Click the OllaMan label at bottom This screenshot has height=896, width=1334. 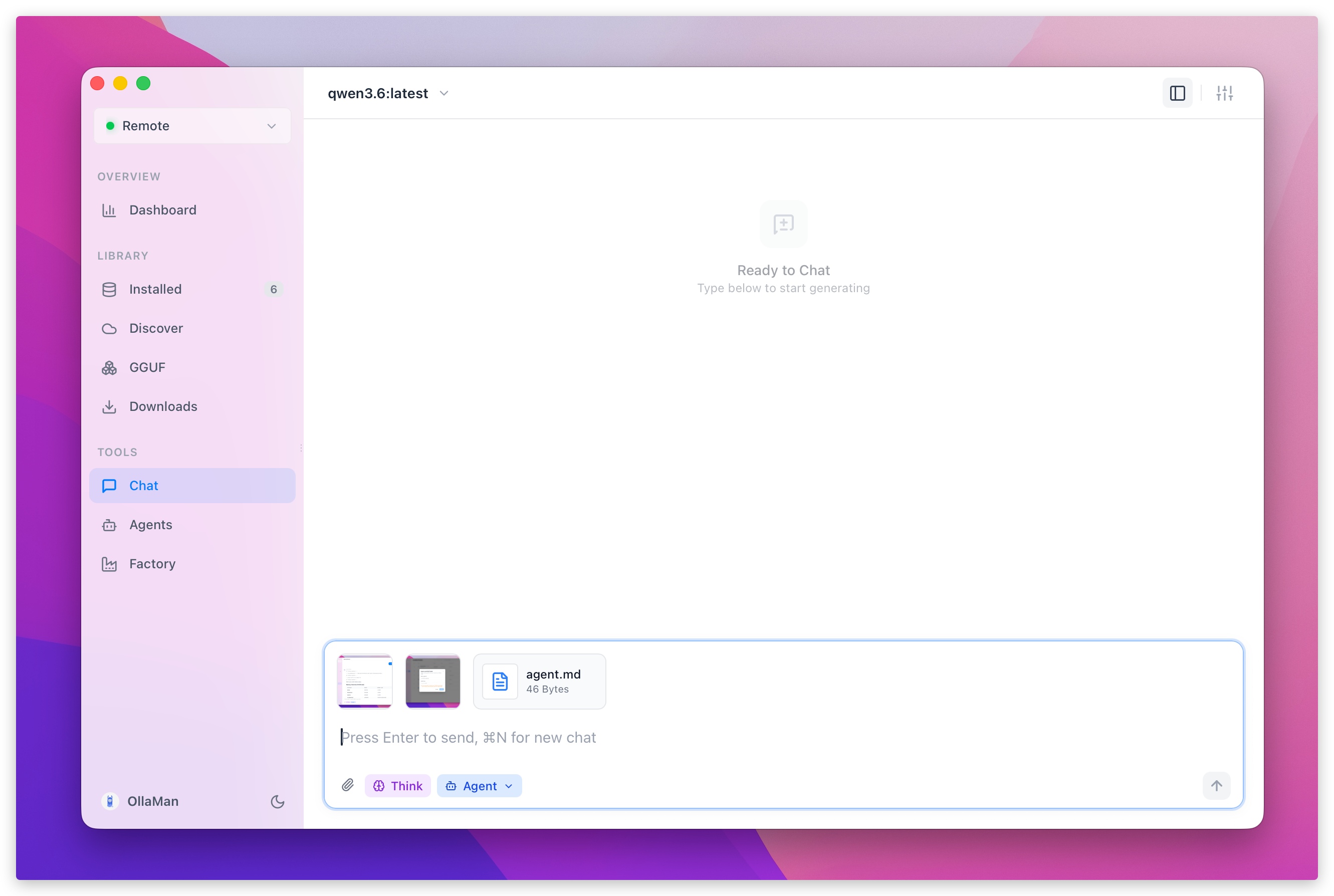(x=153, y=801)
